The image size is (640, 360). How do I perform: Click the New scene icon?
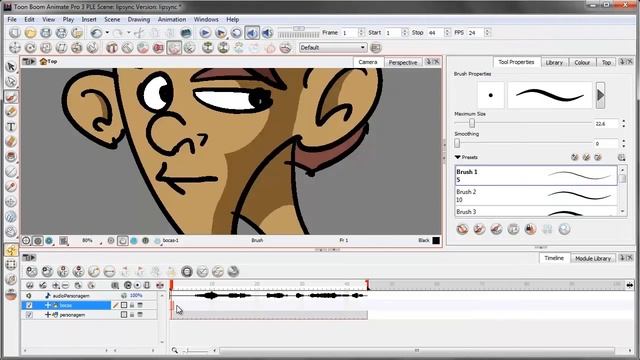15,33
